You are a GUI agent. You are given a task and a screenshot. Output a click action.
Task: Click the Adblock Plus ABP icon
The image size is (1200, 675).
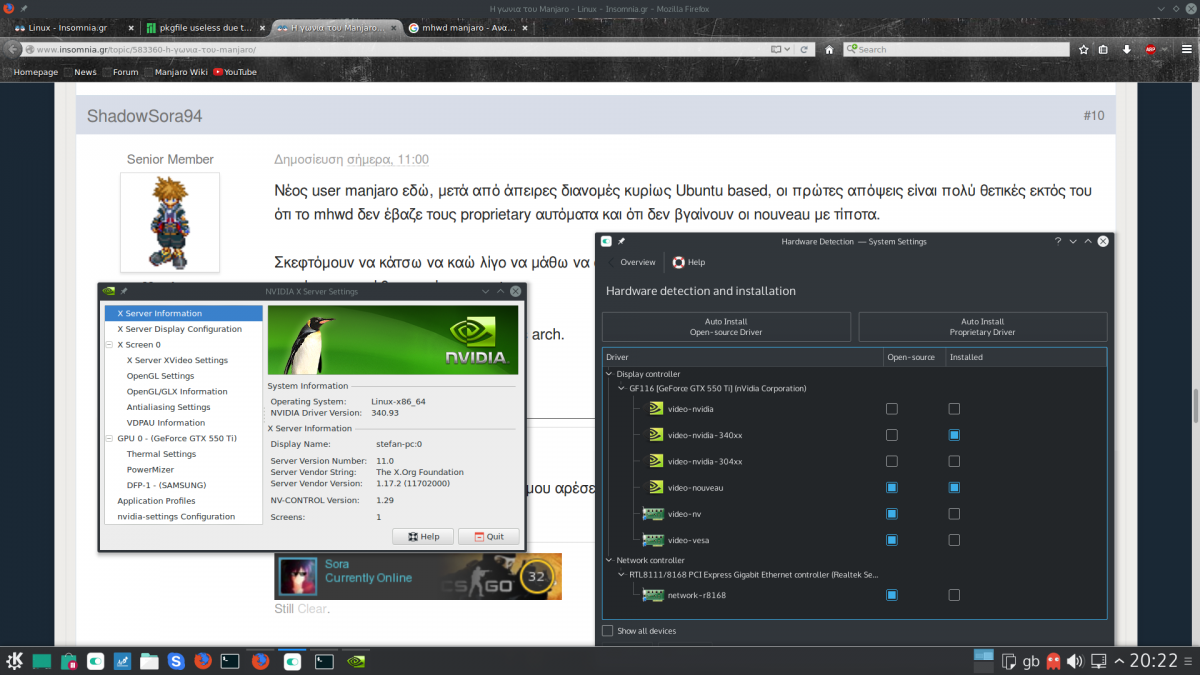coord(1151,49)
